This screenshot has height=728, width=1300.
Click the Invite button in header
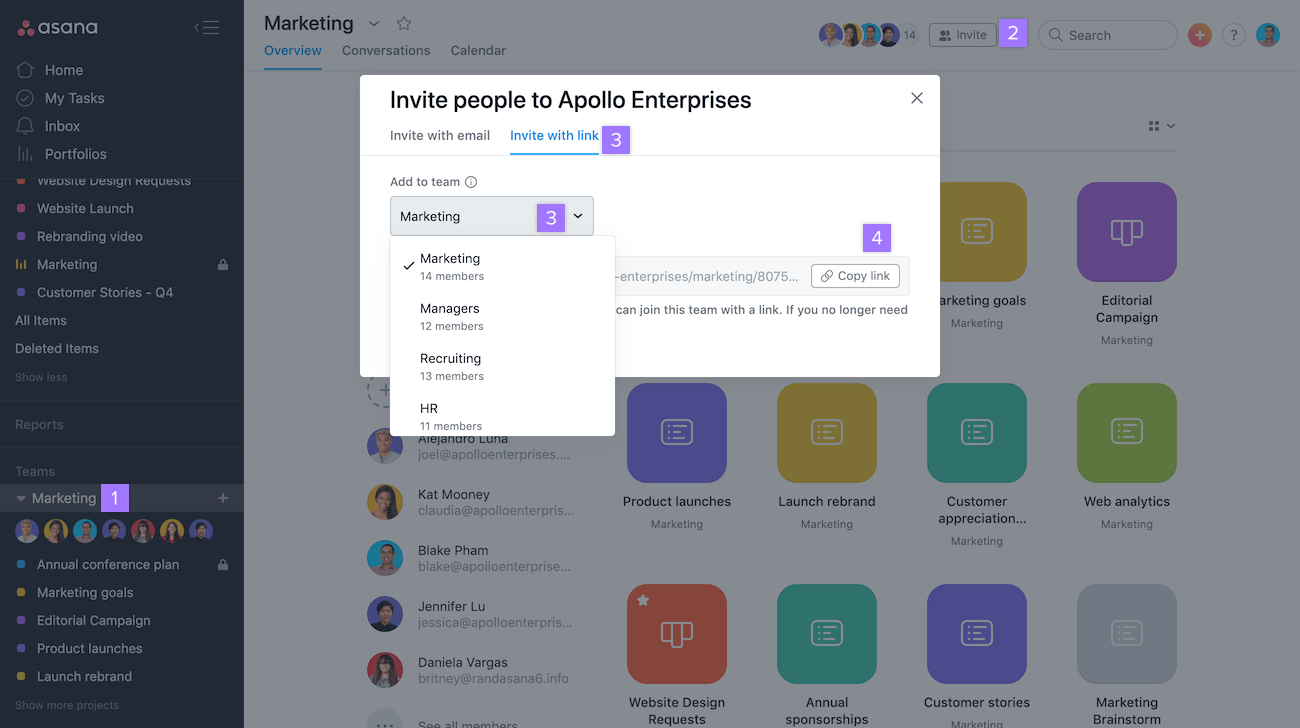(x=963, y=35)
